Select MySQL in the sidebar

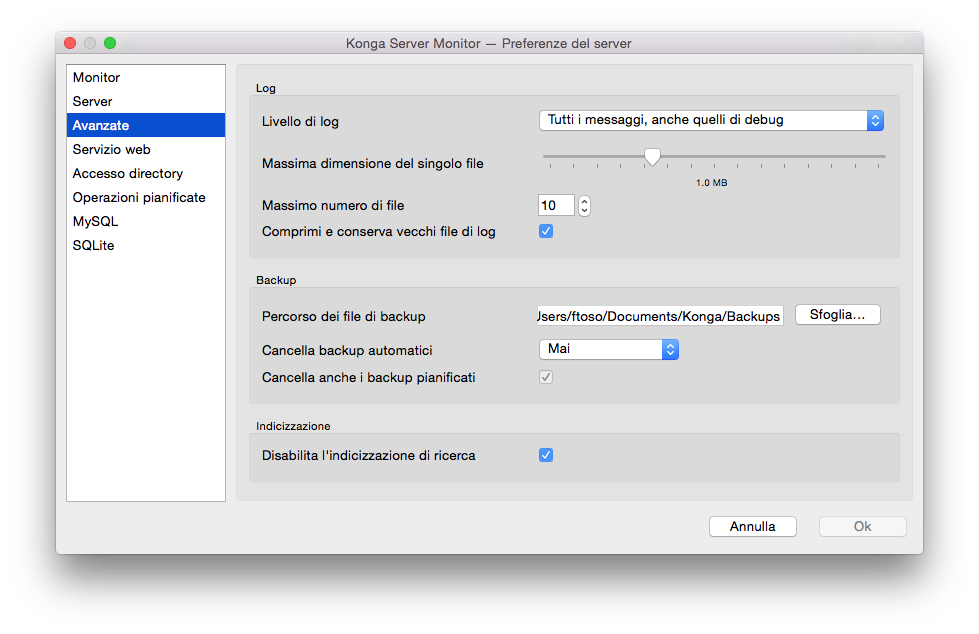[145, 221]
